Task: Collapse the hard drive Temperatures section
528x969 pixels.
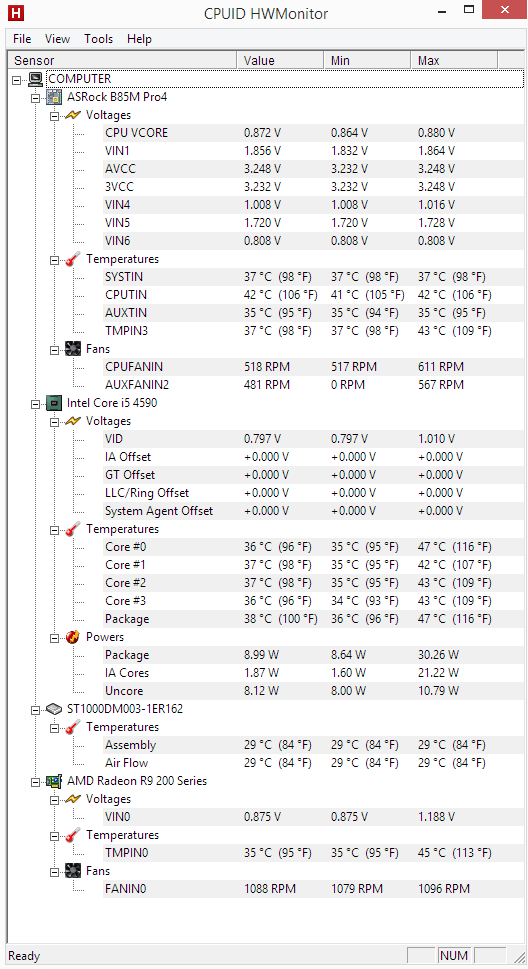Action: (54, 728)
